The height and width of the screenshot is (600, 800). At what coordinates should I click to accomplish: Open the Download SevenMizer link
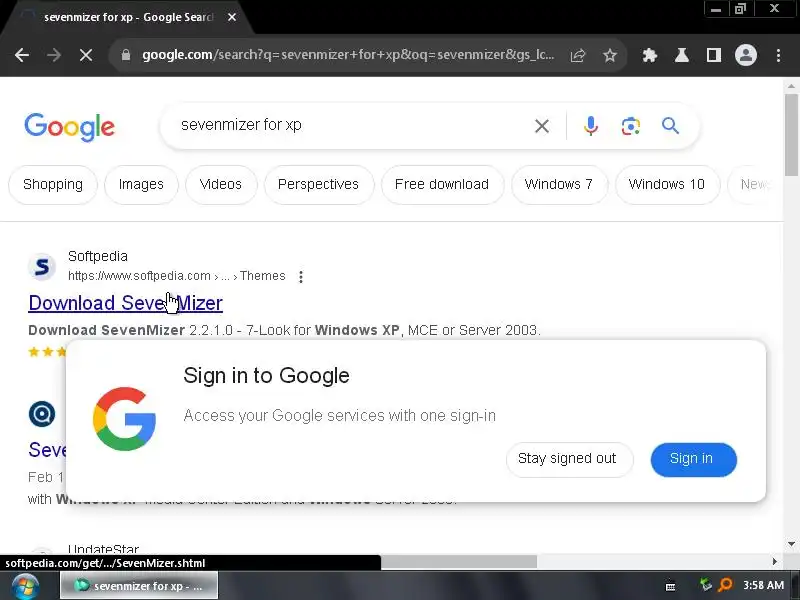(x=126, y=303)
